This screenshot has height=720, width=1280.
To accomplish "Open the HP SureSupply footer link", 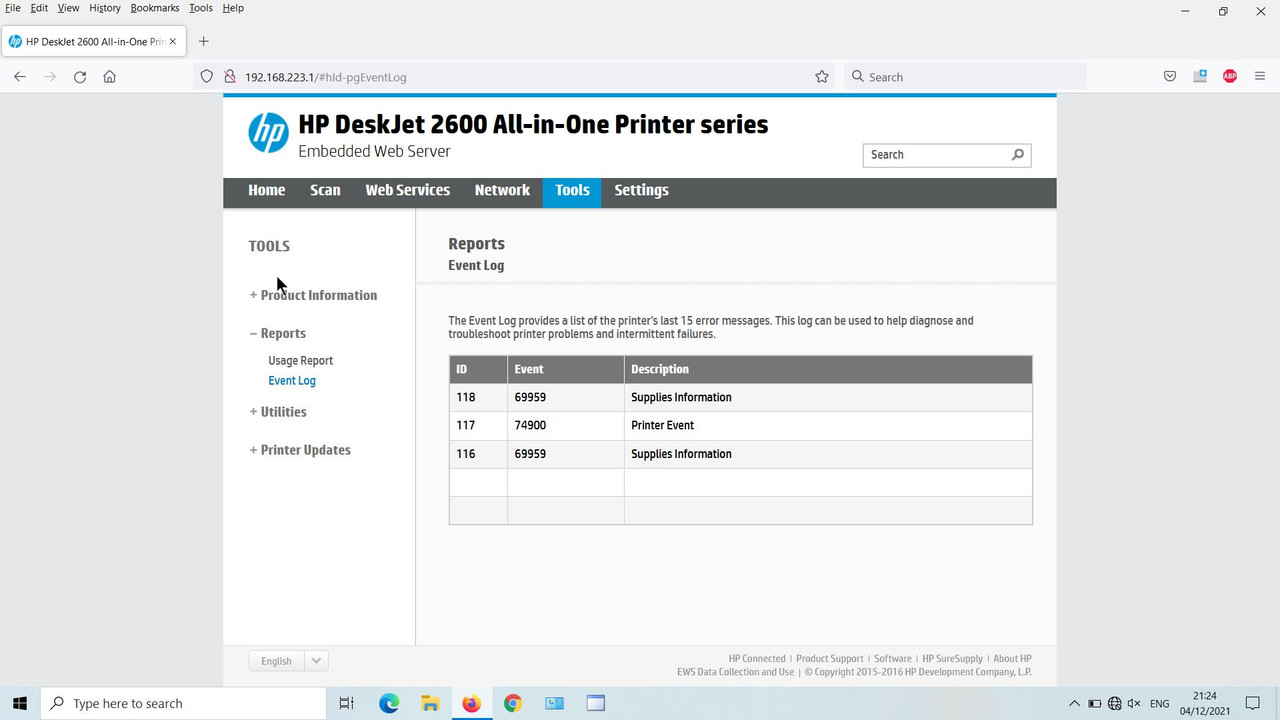I will [x=953, y=659].
